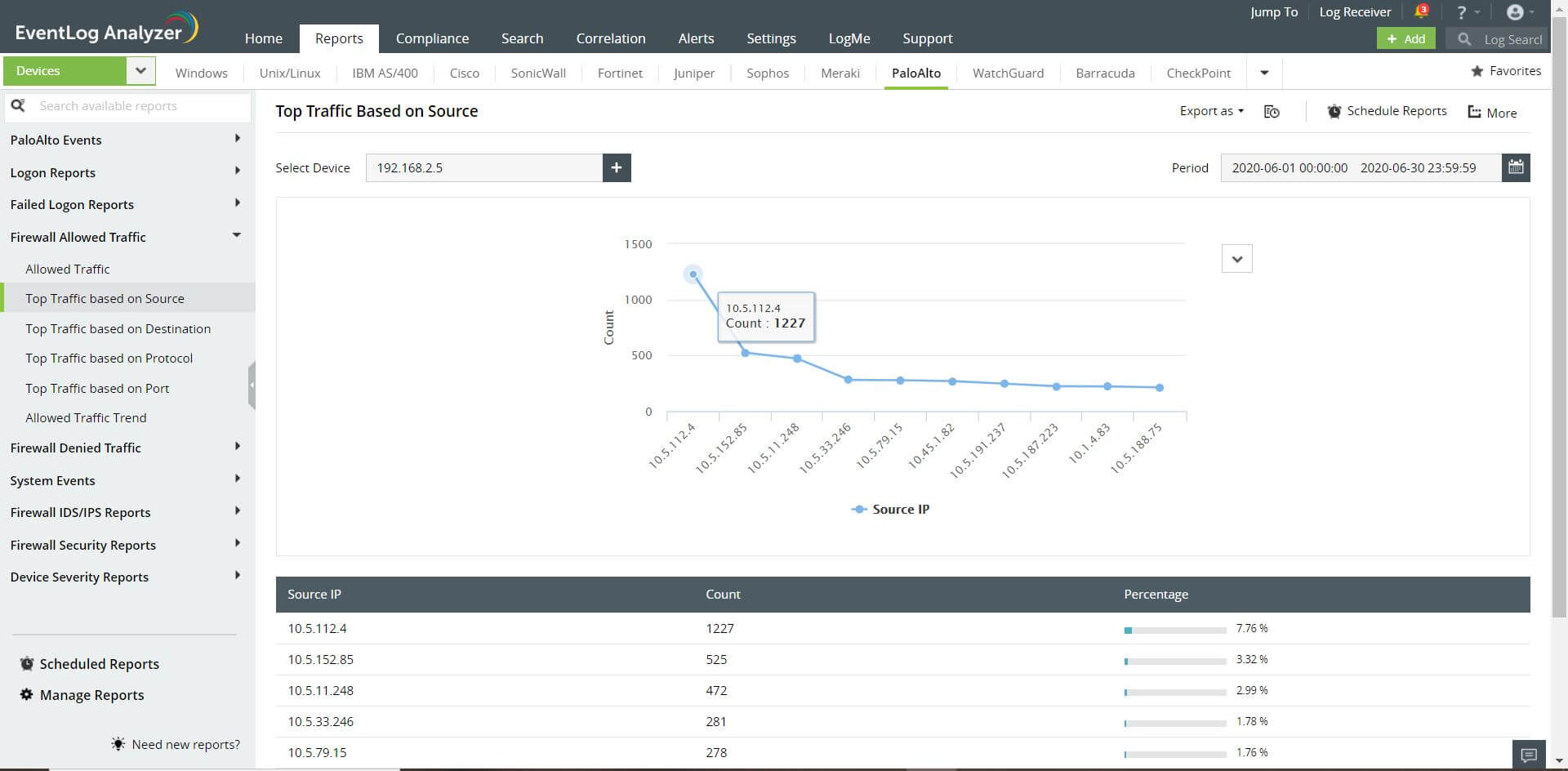The height and width of the screenshot is (771, 1568).
Task: Click the report search magnifier icon
Action: (18, 105)
